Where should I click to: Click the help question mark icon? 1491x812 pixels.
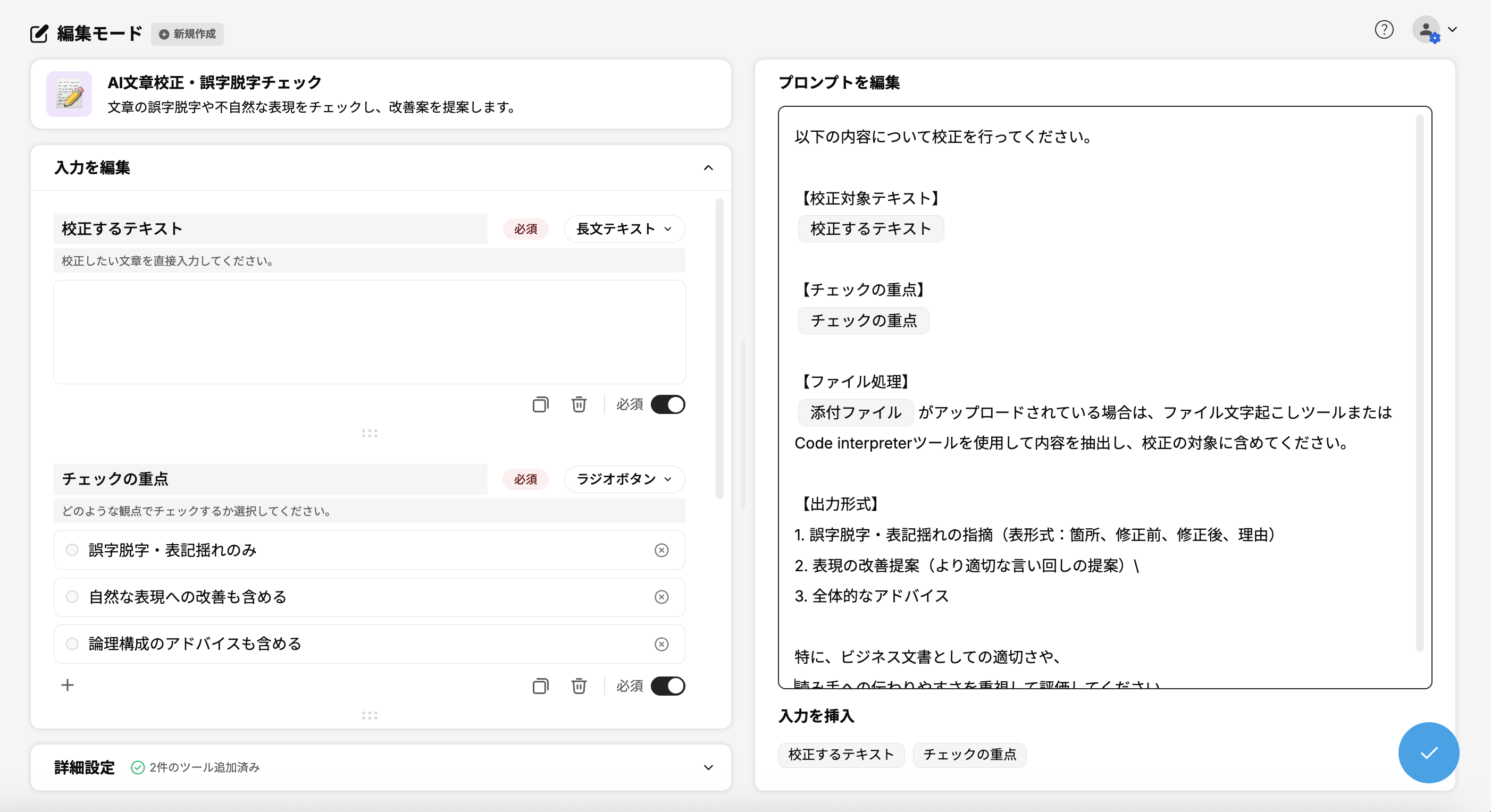(1384, 30)
